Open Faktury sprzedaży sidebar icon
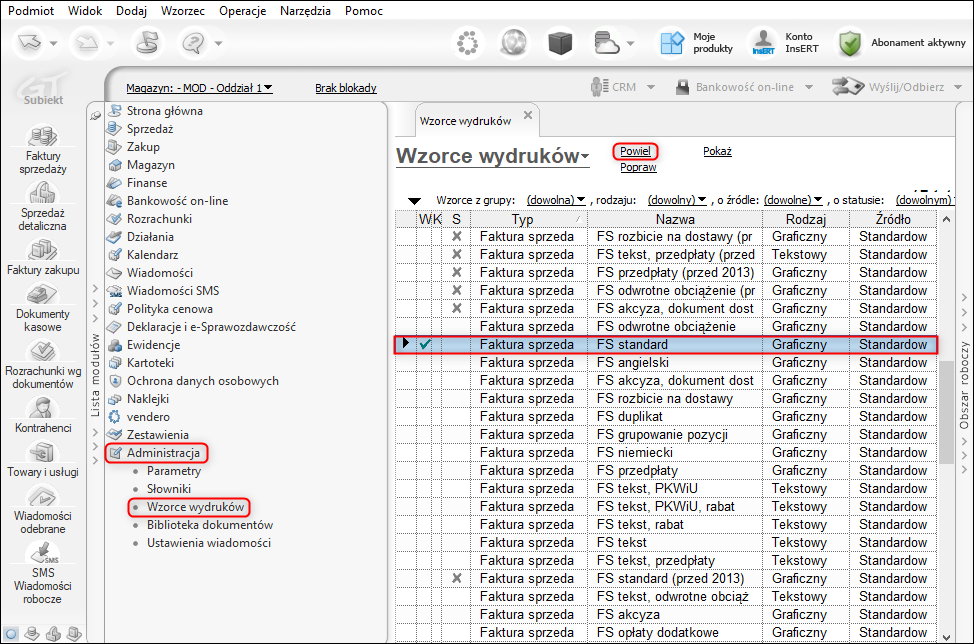 (43, 135)
